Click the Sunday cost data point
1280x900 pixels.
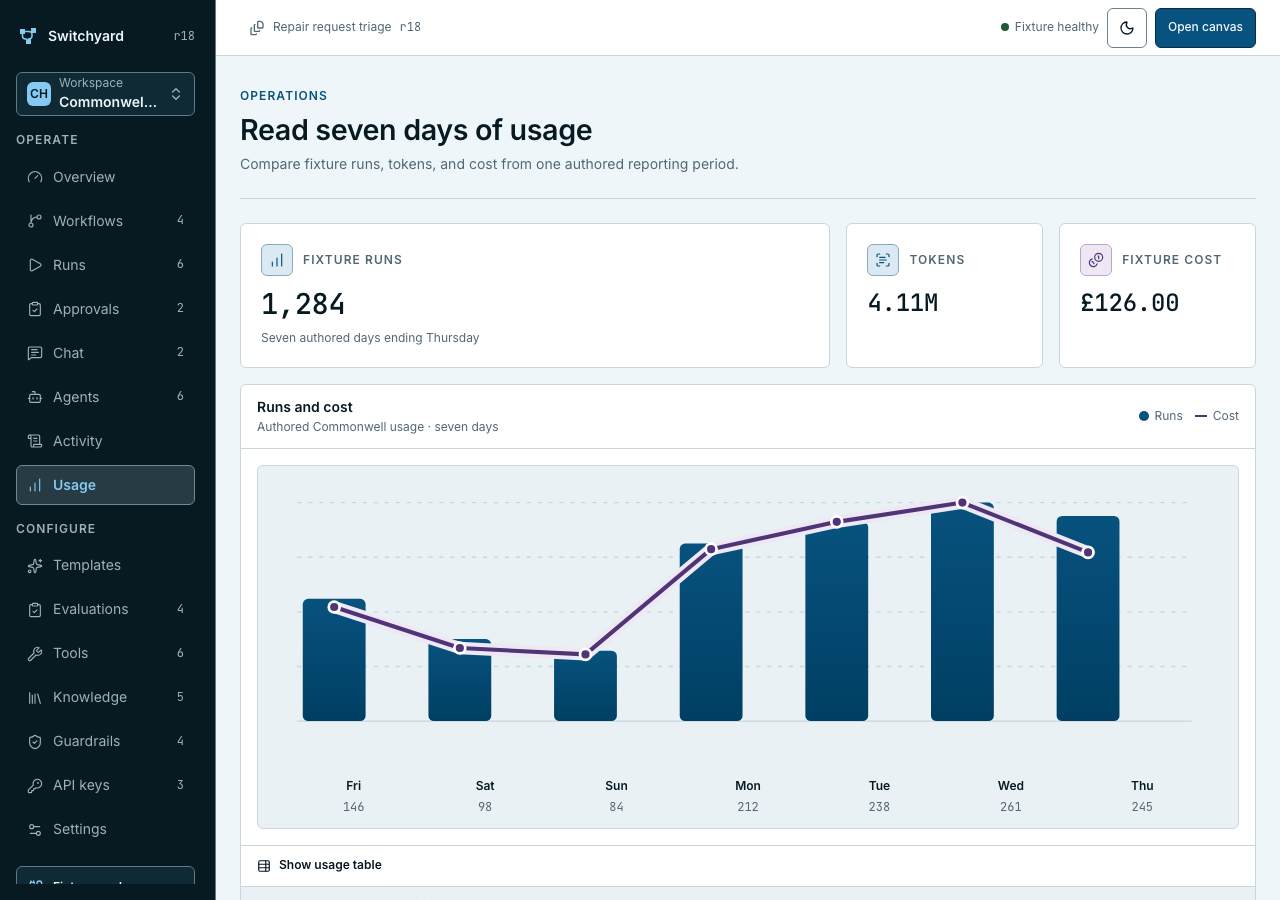click(x=586, y=654)
